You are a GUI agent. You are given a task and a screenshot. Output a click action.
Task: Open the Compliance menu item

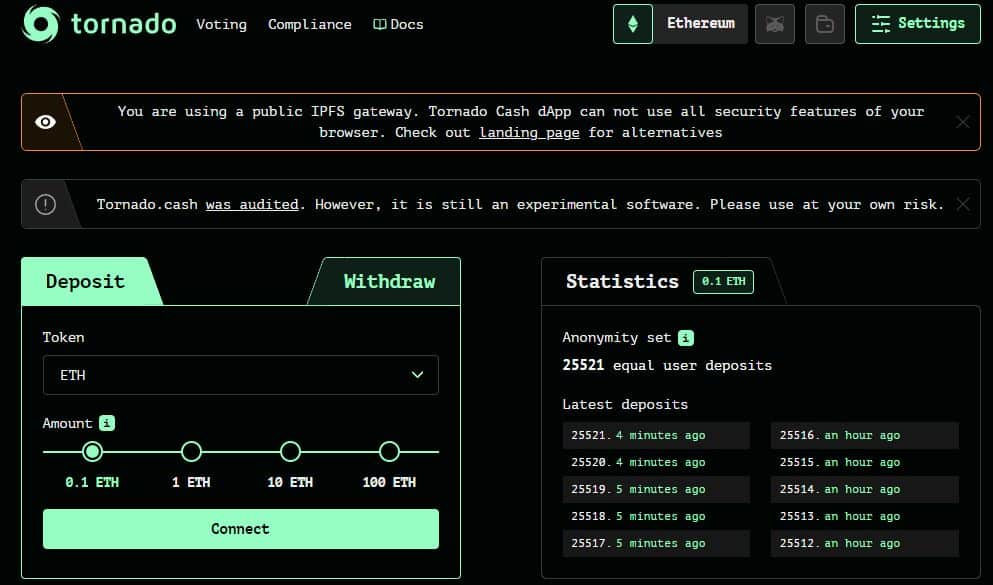point(310,24)
